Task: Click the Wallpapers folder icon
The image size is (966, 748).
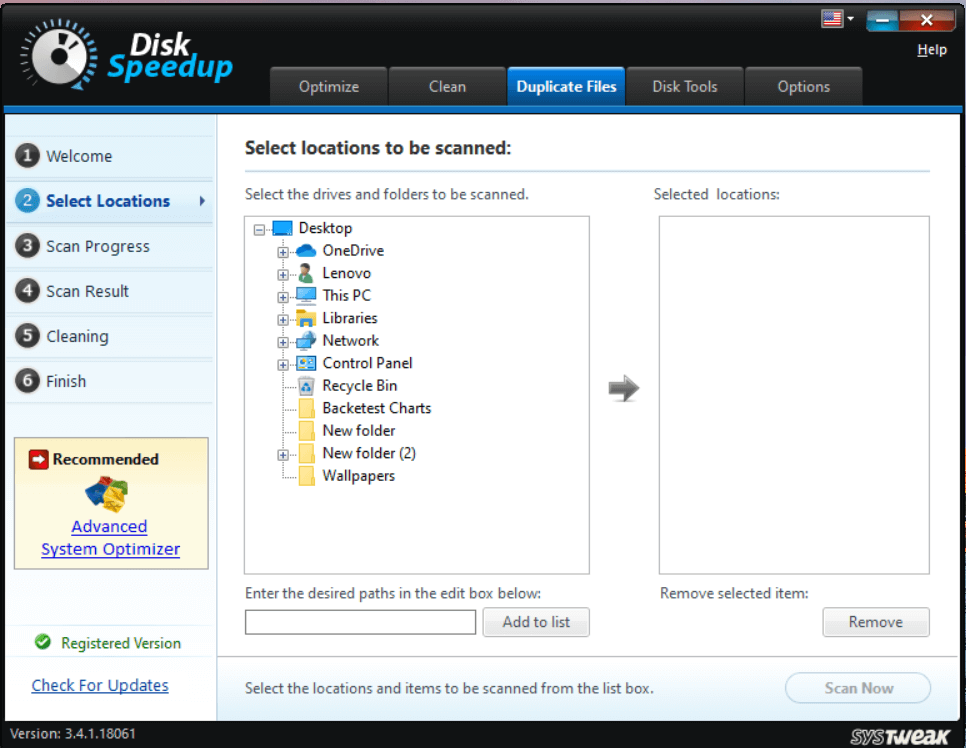Action: point(306,476)
